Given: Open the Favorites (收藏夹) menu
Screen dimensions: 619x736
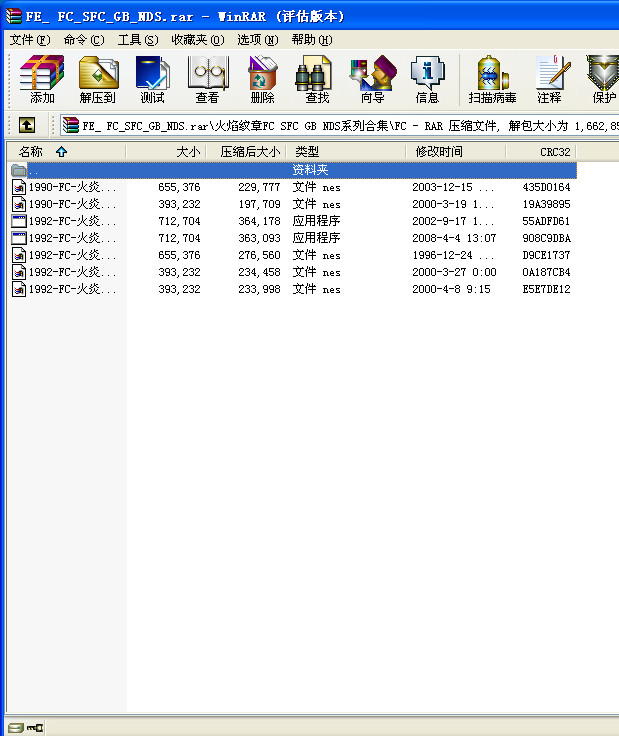Looking at the screenshot, I should (x=198, y=40).
